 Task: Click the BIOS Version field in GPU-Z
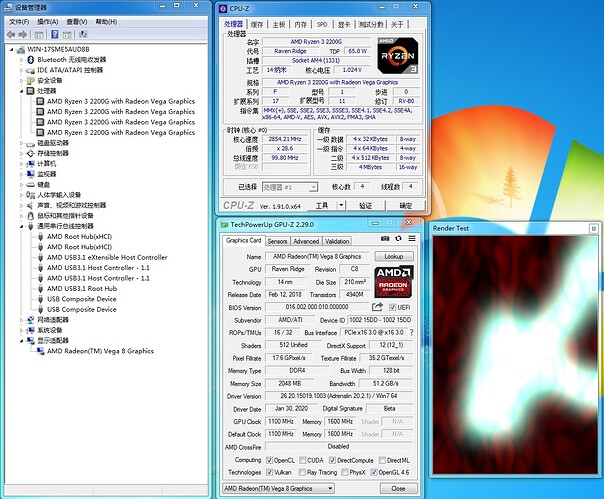tap(317, 307)
